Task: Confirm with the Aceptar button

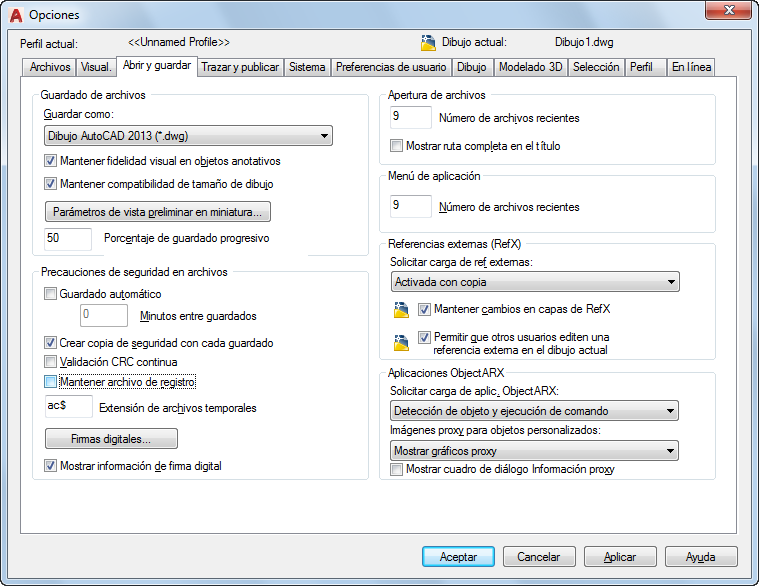Action: tap(458, 557)
